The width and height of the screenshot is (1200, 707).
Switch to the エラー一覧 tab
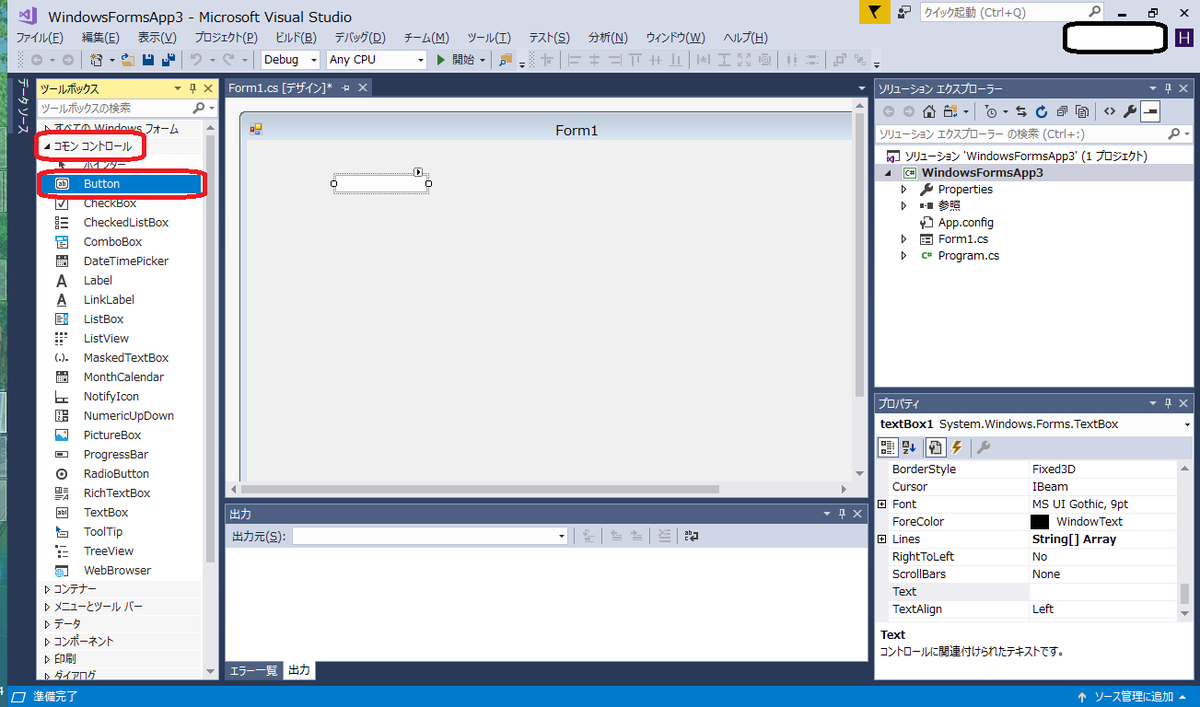(x=254, y=670)
